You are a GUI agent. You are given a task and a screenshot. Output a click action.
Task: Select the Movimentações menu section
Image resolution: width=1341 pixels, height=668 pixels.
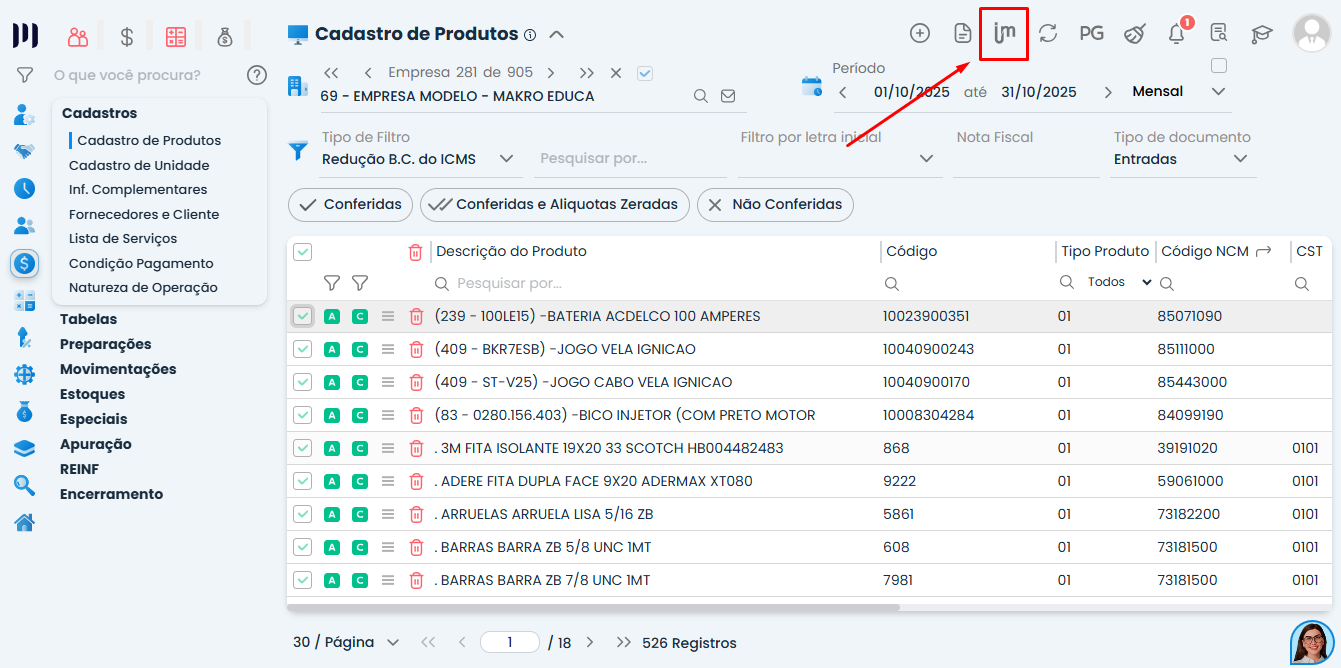118,369
